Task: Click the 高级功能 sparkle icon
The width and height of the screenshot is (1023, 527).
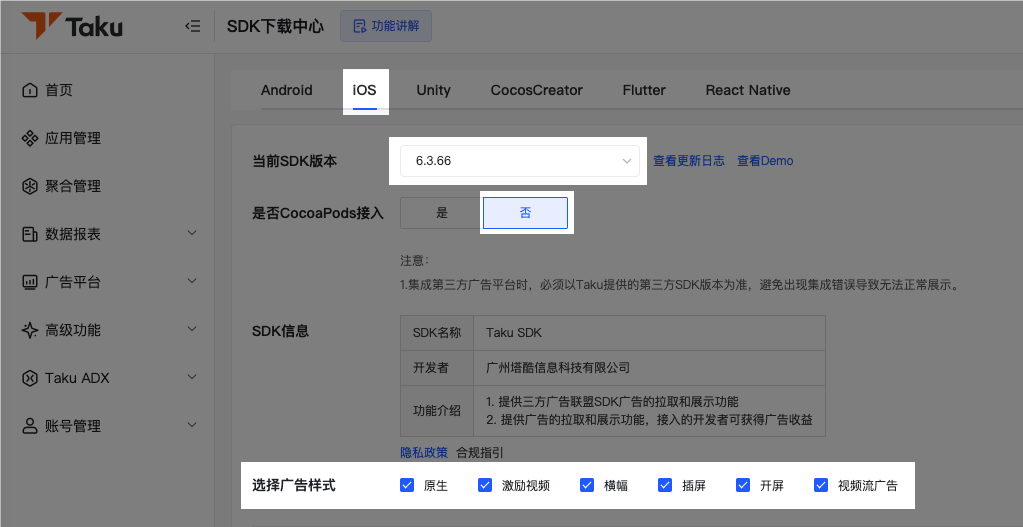Action: tap(30, 330)
